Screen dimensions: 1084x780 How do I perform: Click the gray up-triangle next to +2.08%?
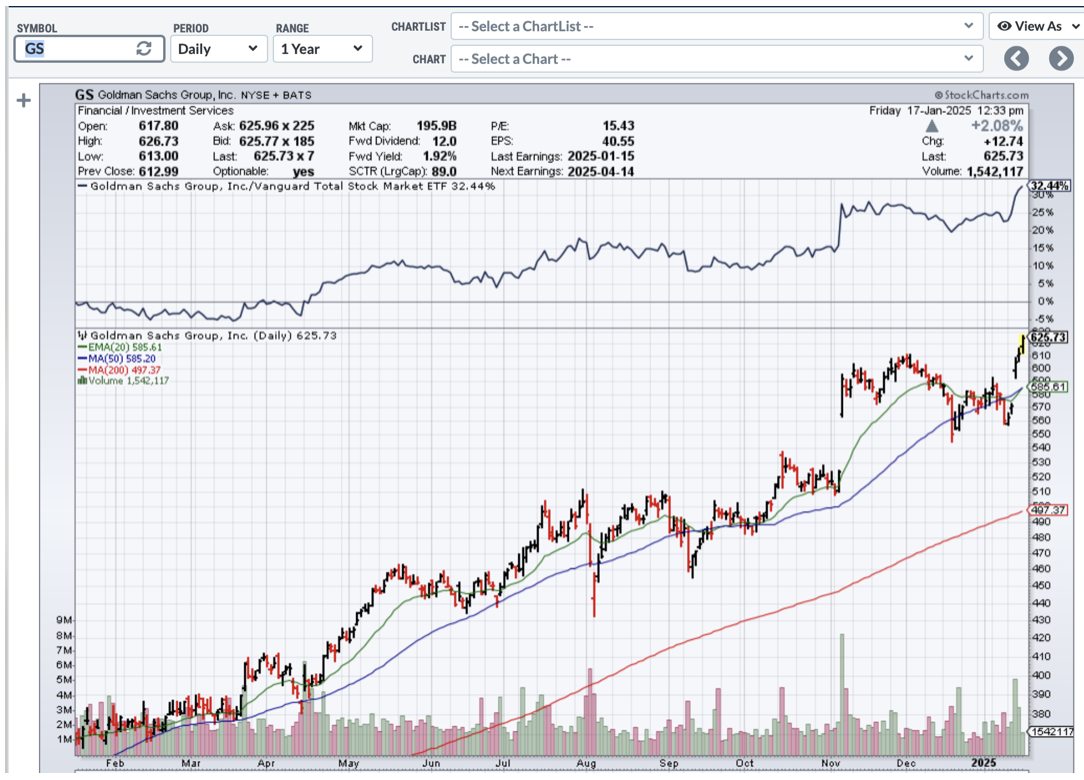(x=931, y=126)
